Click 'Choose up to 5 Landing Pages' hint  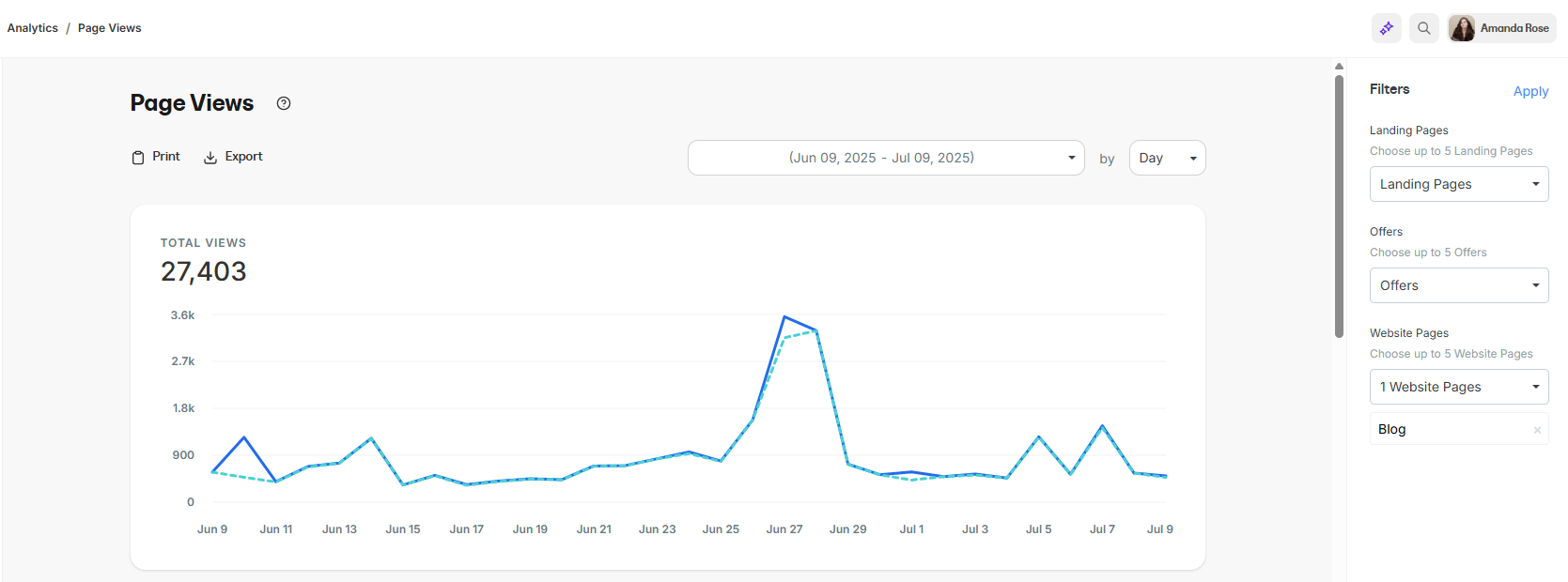point(1451,151)
